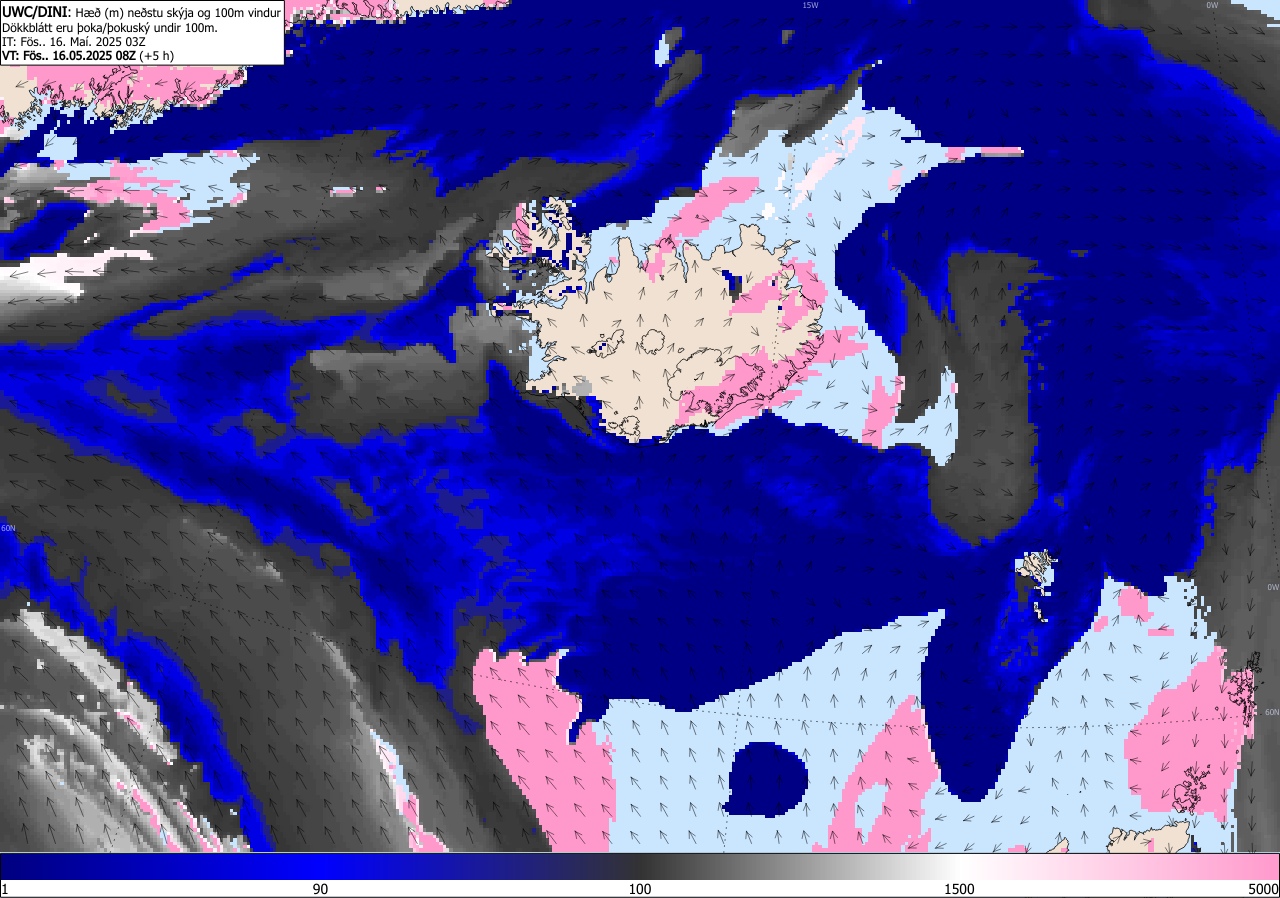Image resolution: width=1280 pixels, height=898 pixels.
Task: Click the color scale label "5000"
Action: (x=1263, y=889)
